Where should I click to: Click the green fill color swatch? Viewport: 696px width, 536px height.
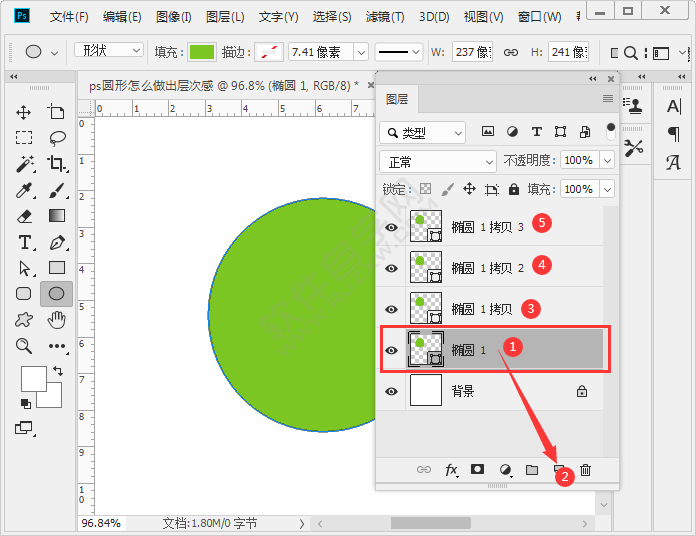[x=202, y=52]
